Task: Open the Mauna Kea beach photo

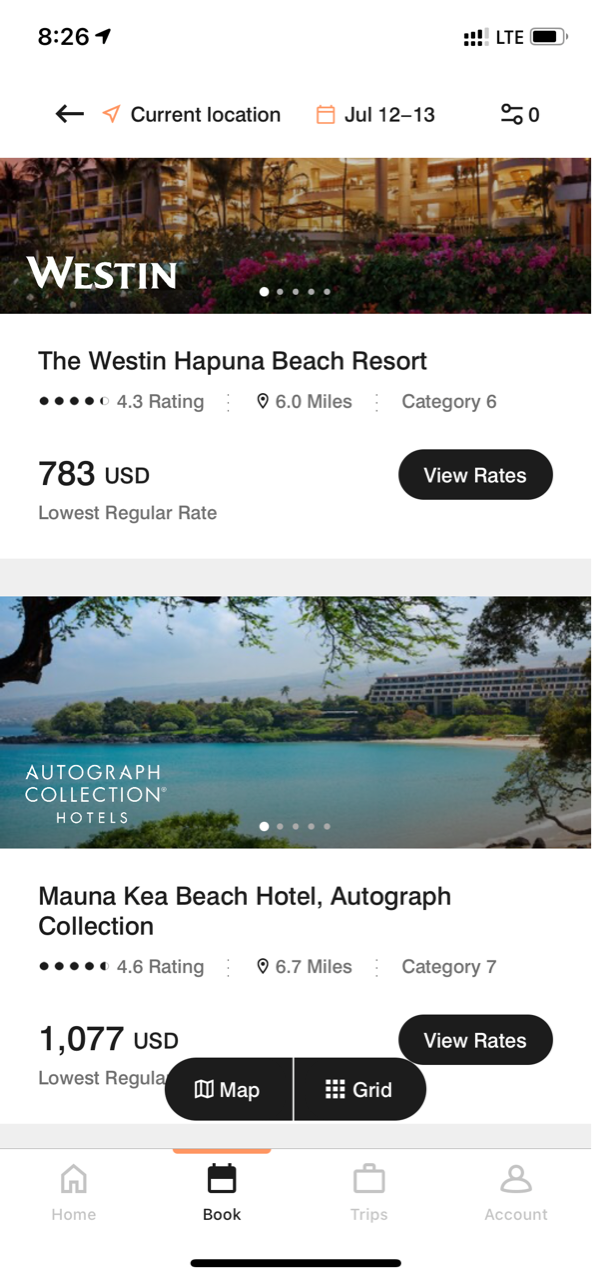Action: 296,722
